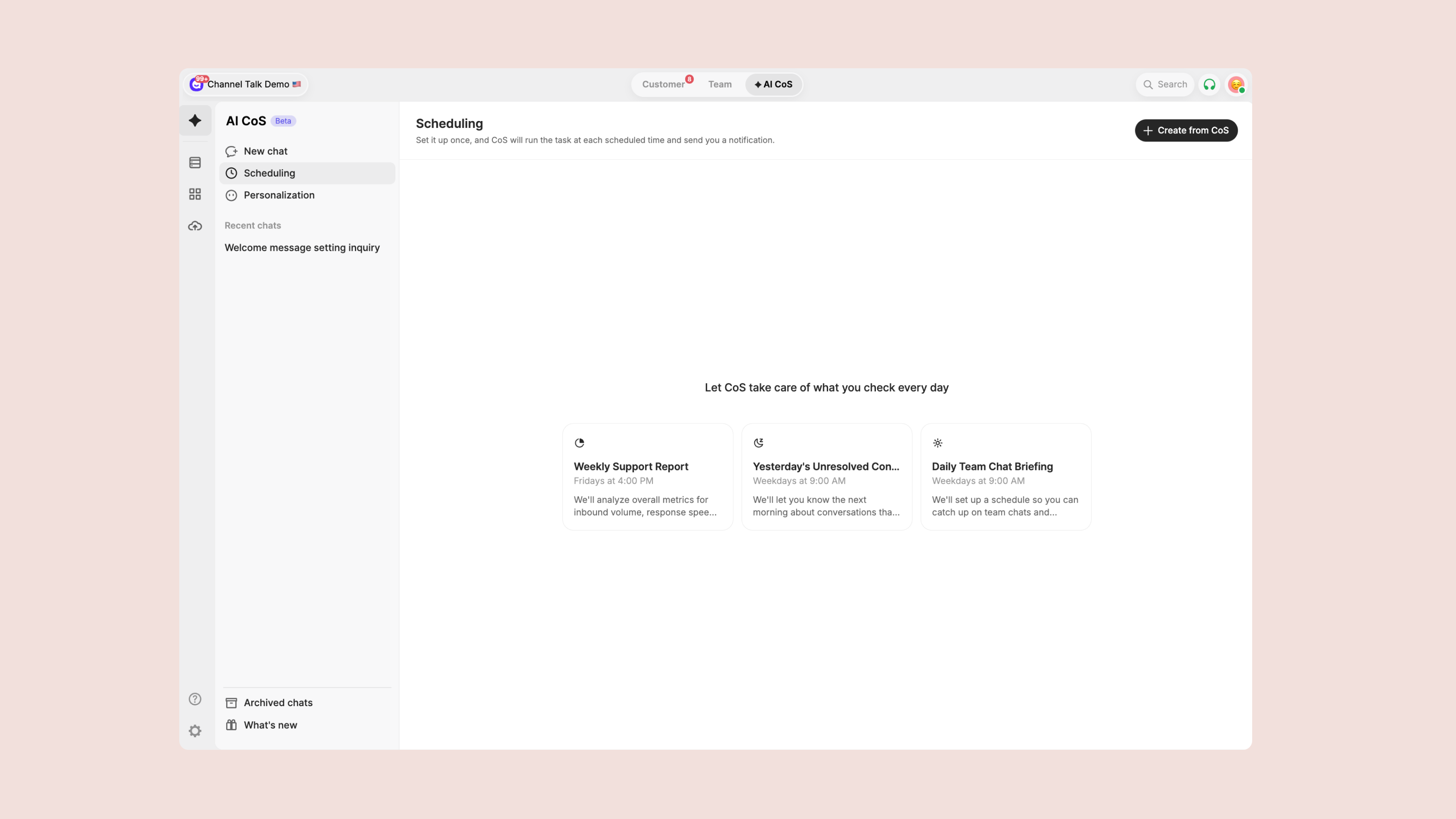The width and height of the screenshot is (1456, 819).
Task: Click the Create from CoS button
Action: pyautogui.click(x=1186, y=131)
